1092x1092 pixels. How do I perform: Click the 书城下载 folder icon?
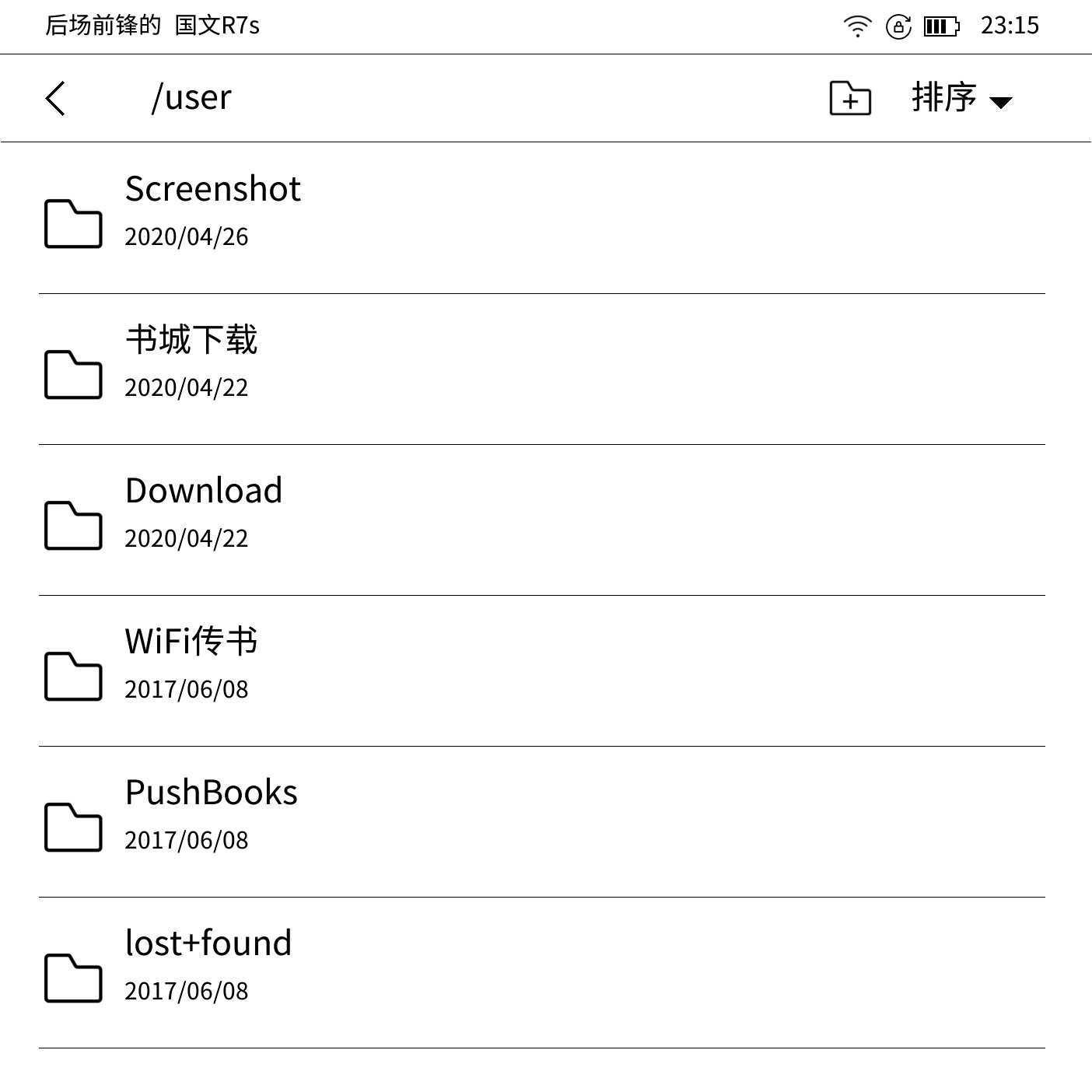click(72, 374)
